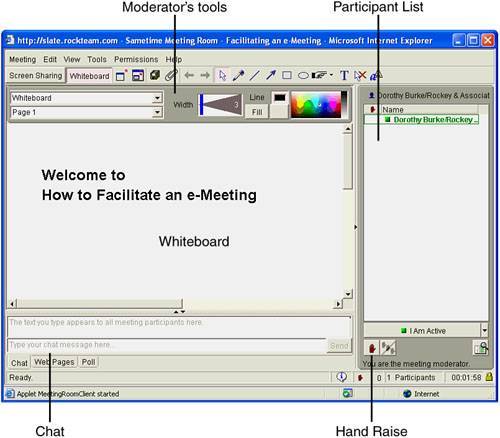Click the clock icon in status bar
The width and height of the screenshot is (500, 438).
pyautogui.click(x=341, y=377)
